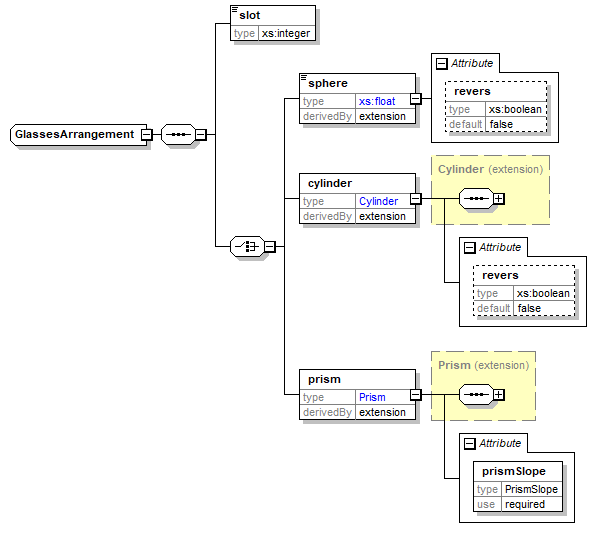Select the choice compositor icon below slot

pos(245,245)
